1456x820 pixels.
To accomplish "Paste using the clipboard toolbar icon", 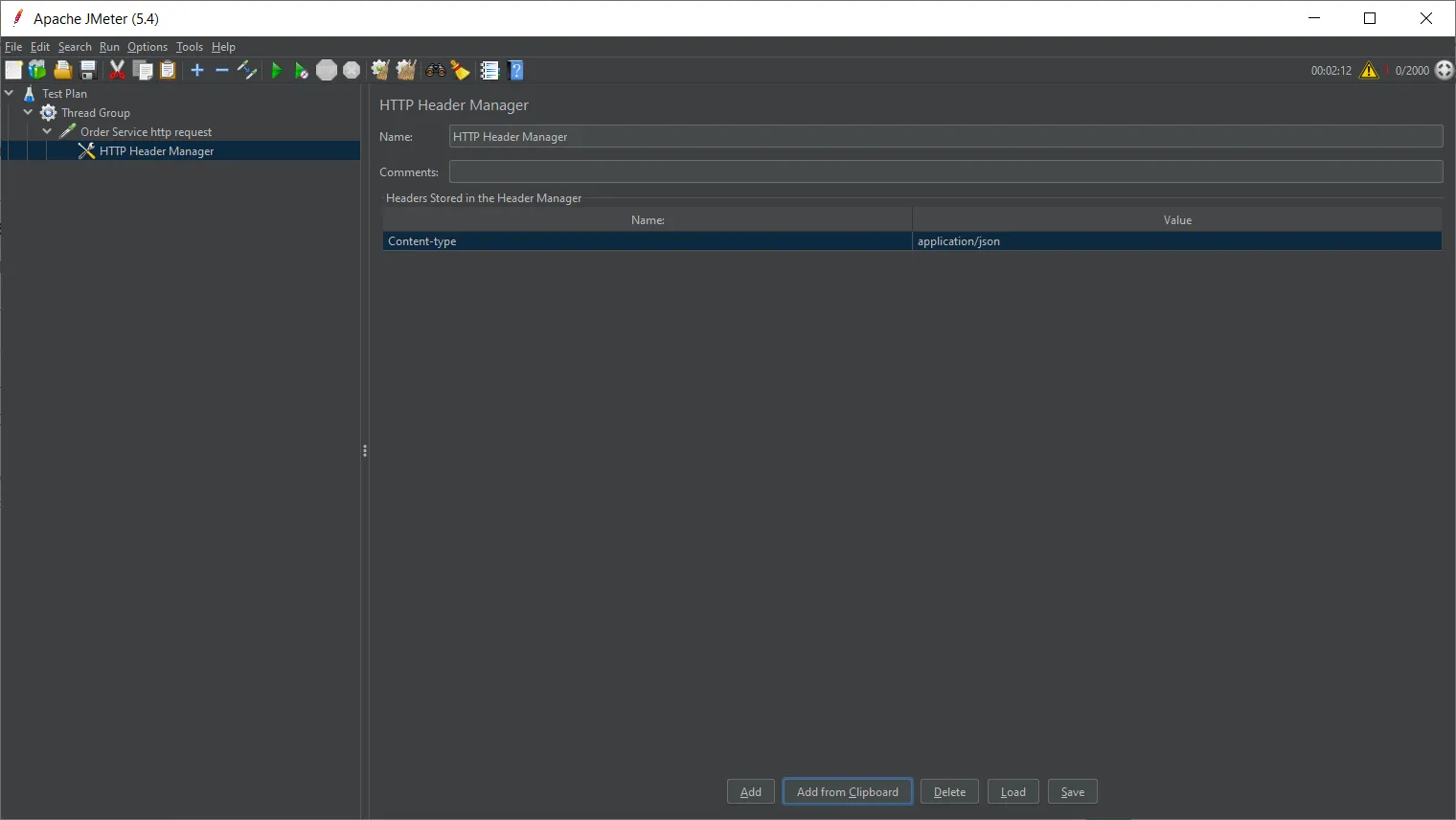I will click(x=168, y=70).
